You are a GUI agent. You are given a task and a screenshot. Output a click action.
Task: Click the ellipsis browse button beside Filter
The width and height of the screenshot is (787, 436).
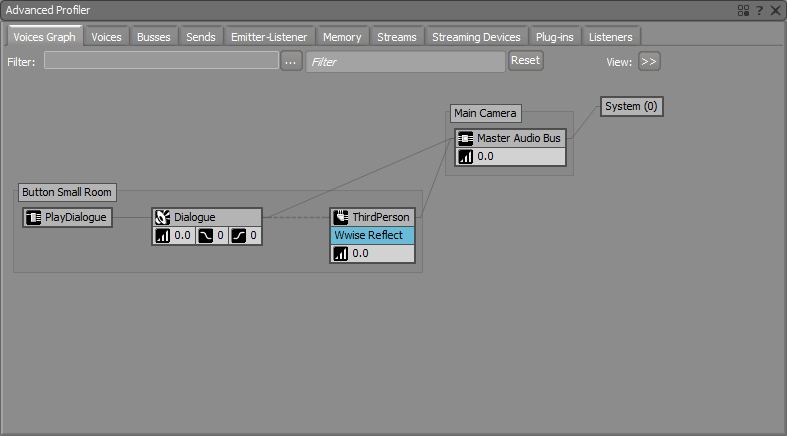291,61
